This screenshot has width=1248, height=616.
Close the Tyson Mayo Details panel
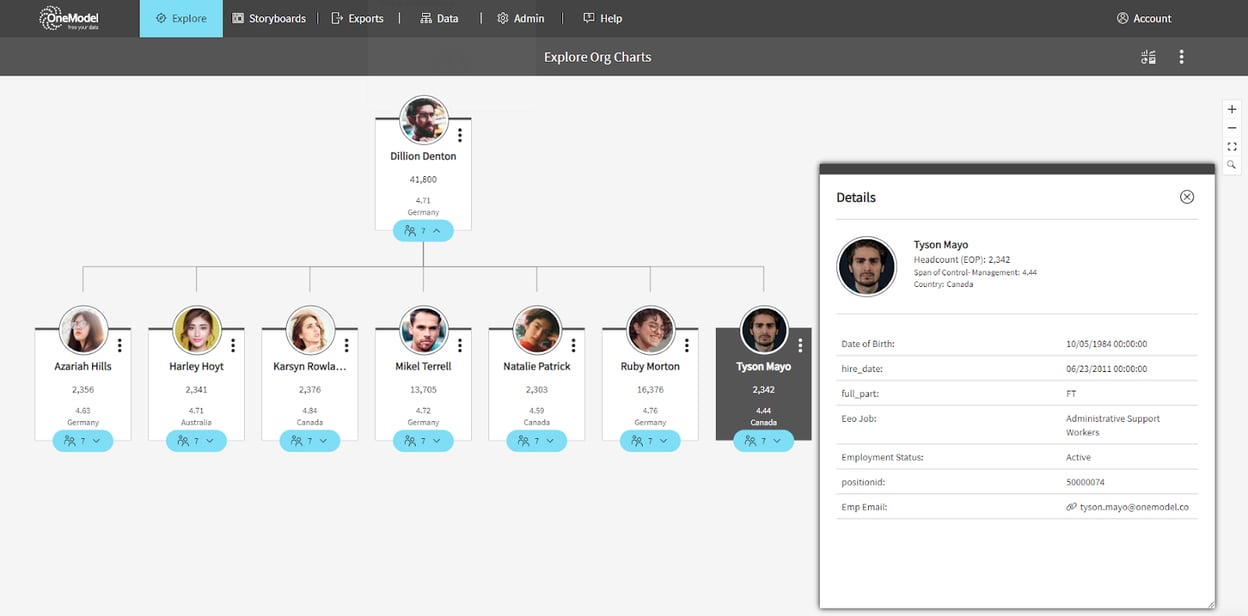[x=1187, y=197]
